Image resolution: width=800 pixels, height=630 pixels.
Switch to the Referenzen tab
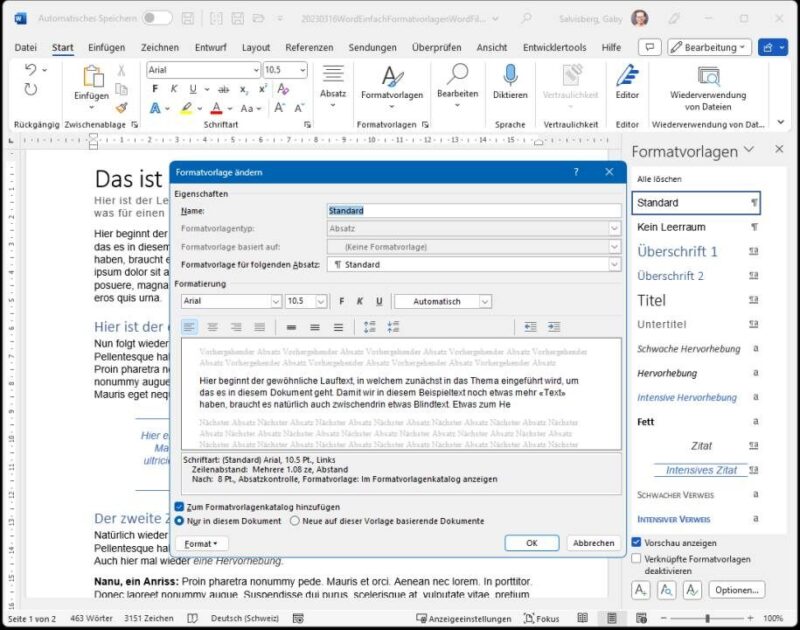309,47
